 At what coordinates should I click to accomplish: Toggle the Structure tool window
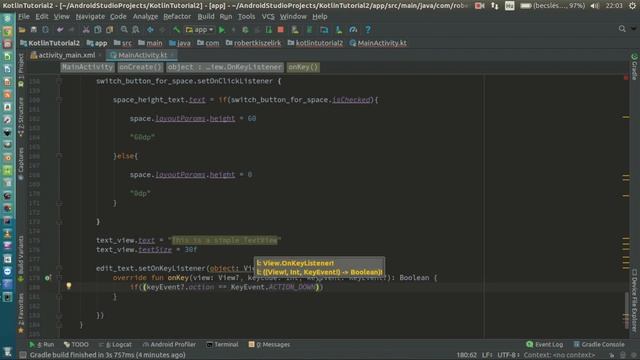tap(21, 117)
